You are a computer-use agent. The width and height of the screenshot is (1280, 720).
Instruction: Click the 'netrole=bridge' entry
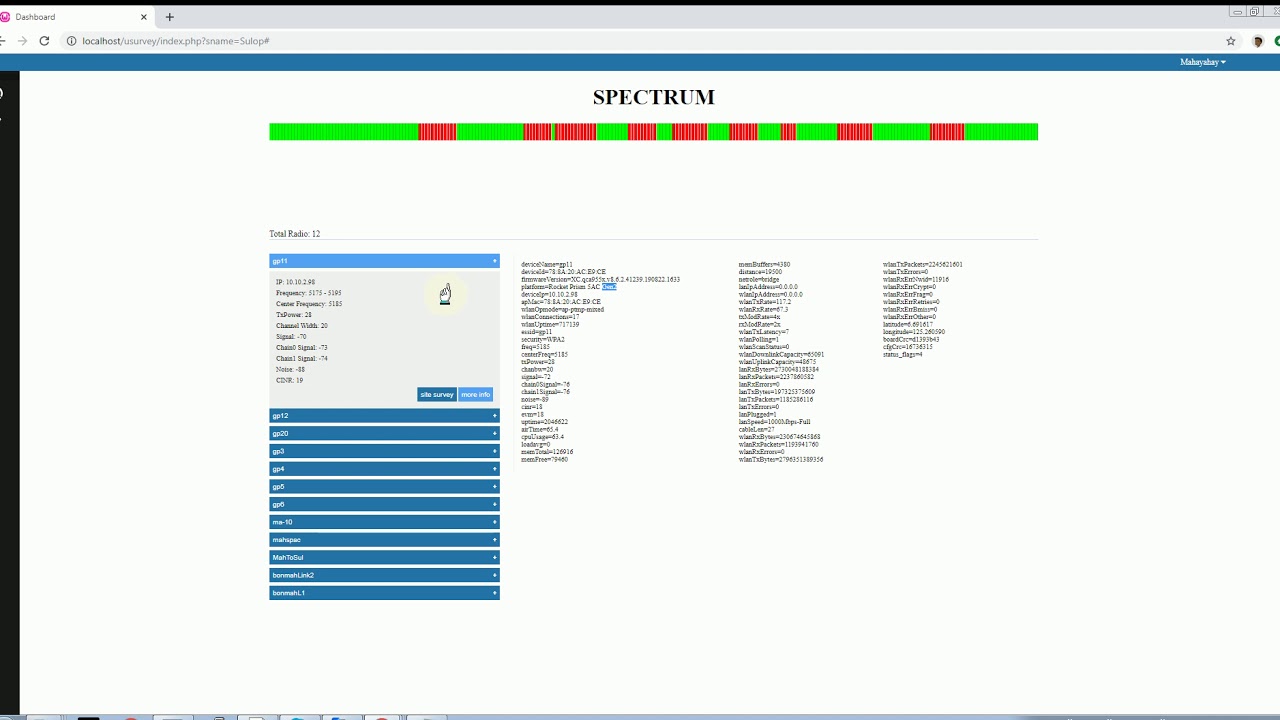coord(759,280)
